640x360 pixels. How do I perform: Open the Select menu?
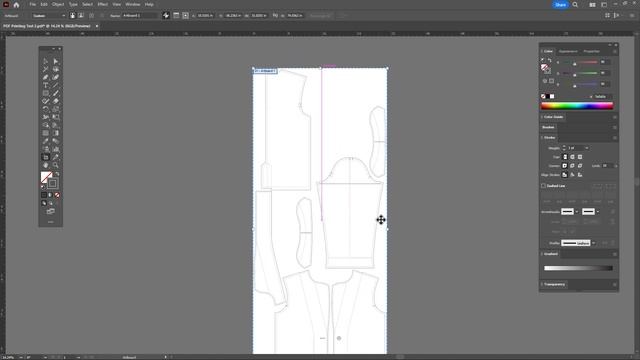(x=87, y=4)
